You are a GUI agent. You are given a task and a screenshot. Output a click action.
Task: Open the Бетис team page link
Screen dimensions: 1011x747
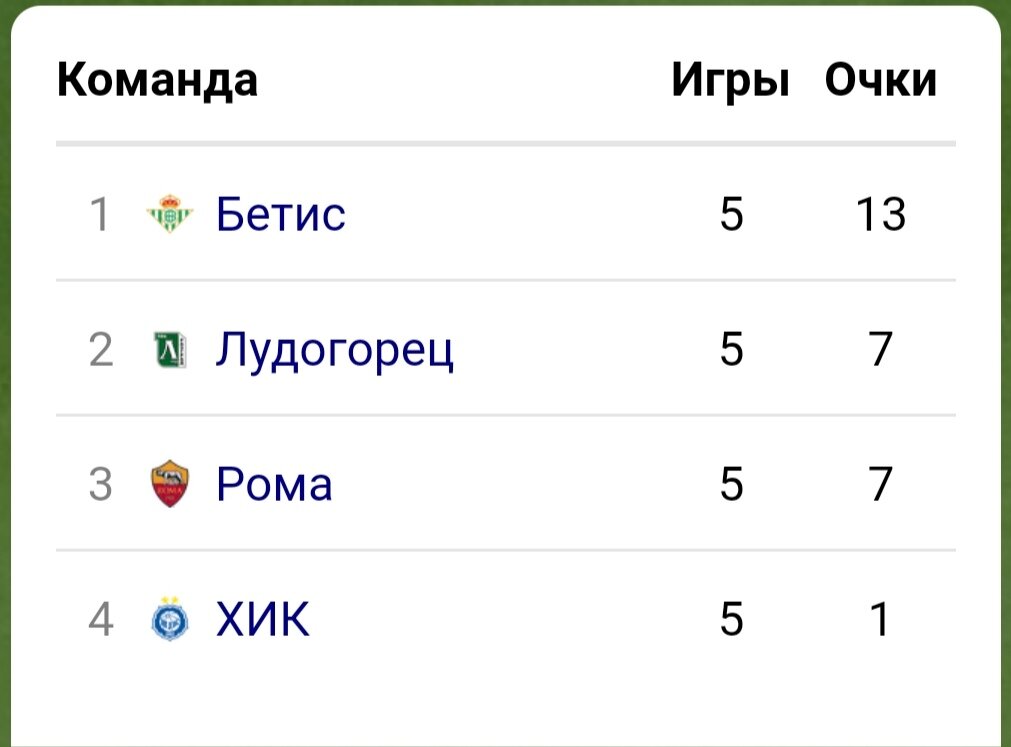[281, 215]
